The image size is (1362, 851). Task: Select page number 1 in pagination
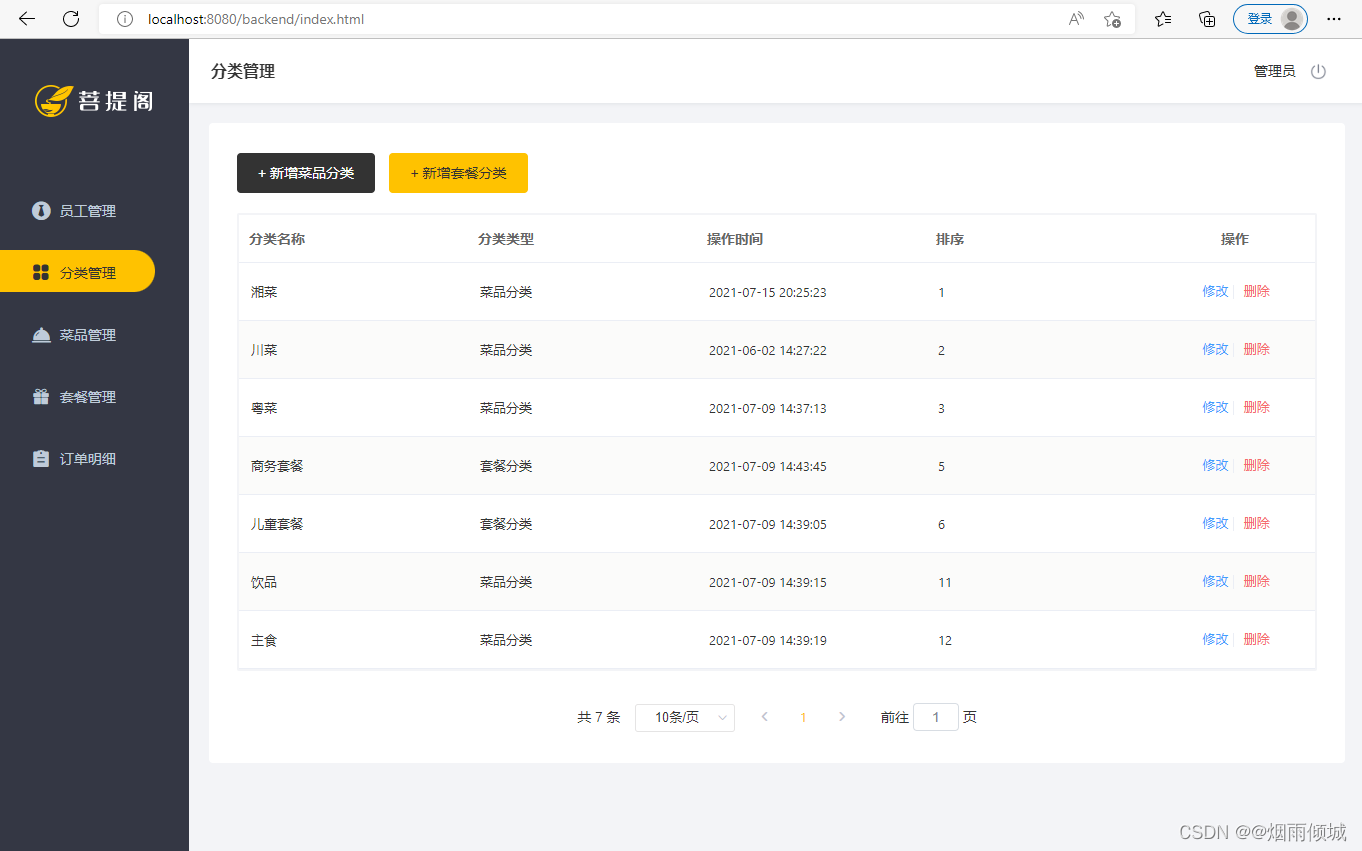[803, 717]
